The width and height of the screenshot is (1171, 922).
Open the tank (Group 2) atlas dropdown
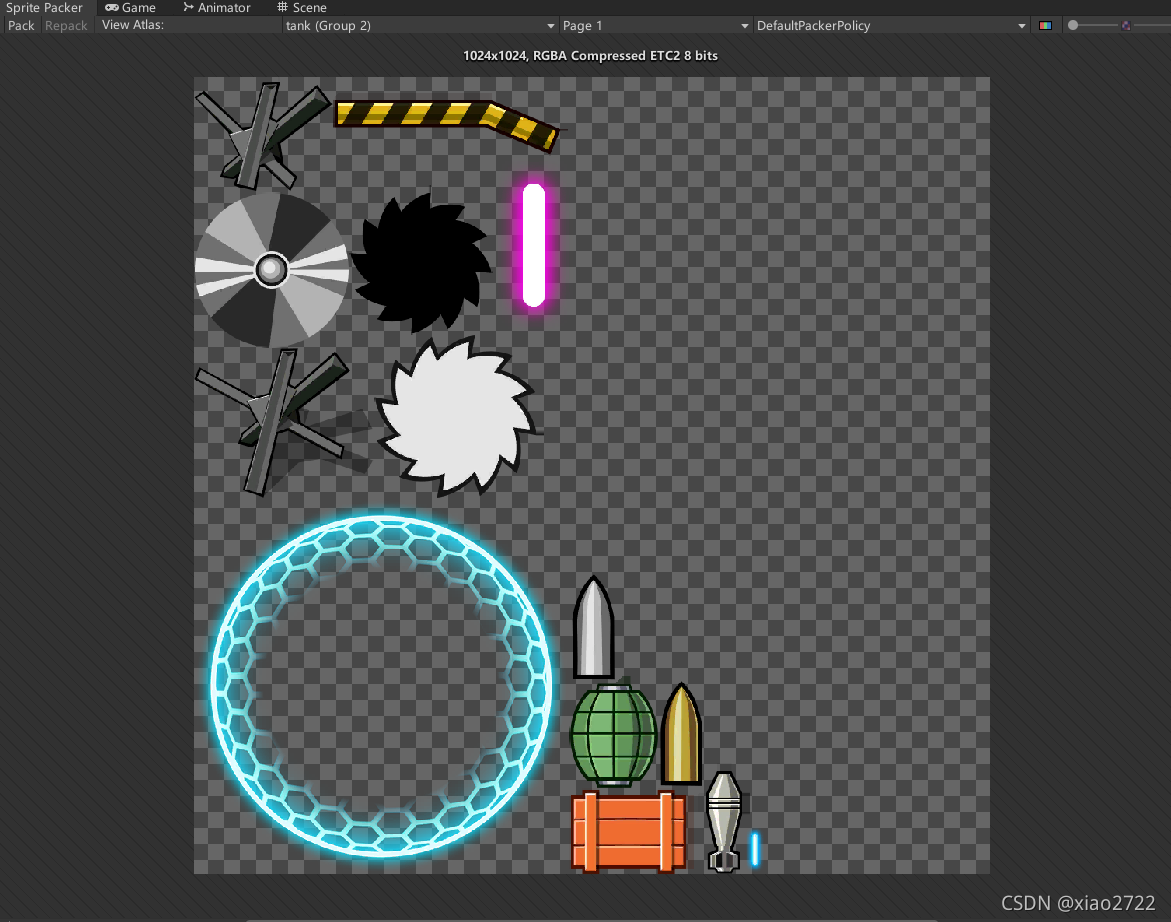tap(420, 25)
